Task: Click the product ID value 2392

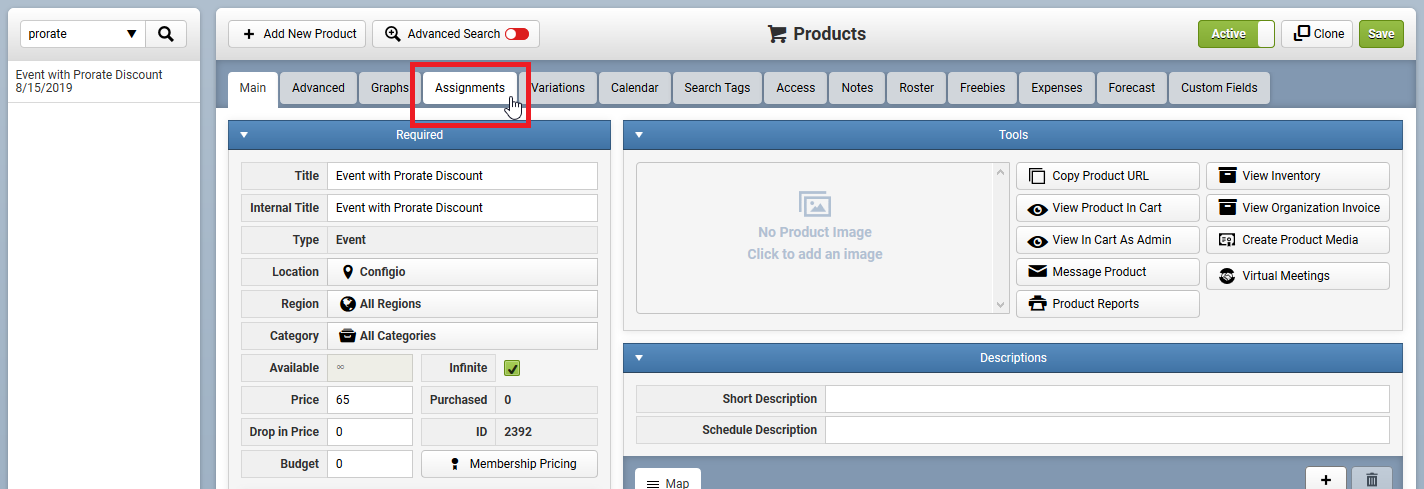Action: pyautogui.click(x=520, y=432)
